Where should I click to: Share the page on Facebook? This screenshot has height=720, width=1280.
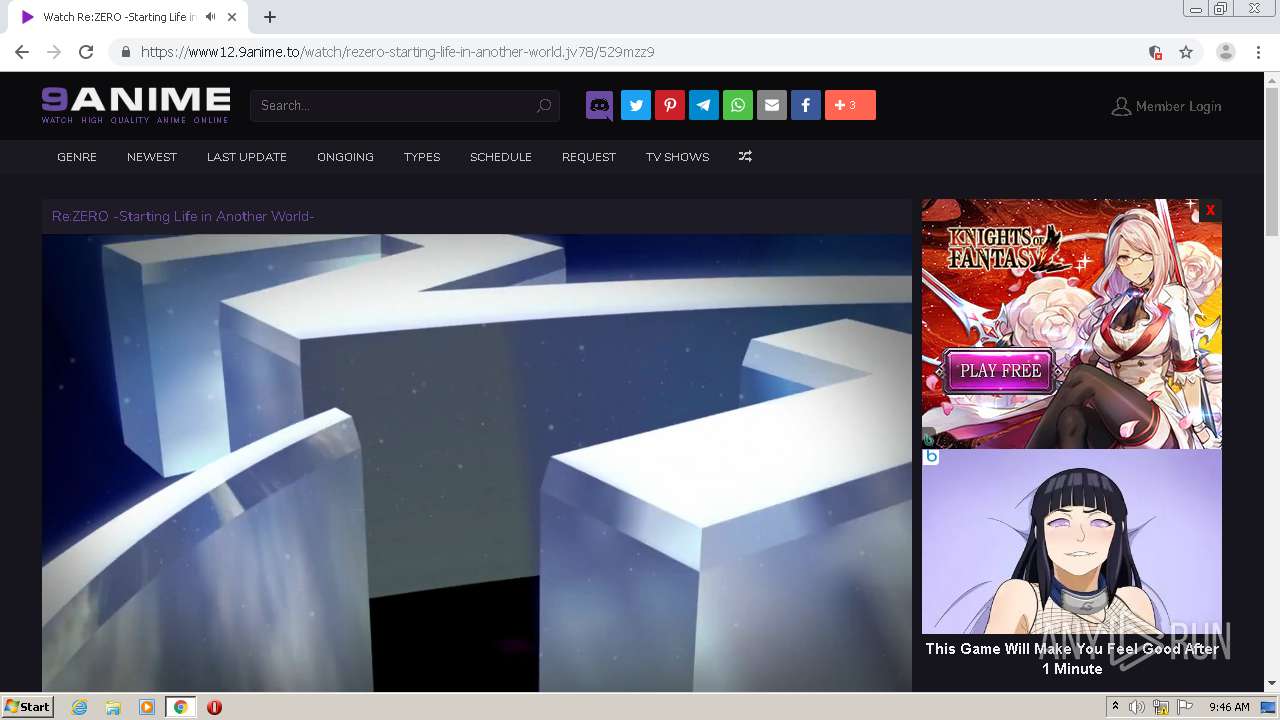(x=806, y=105)
